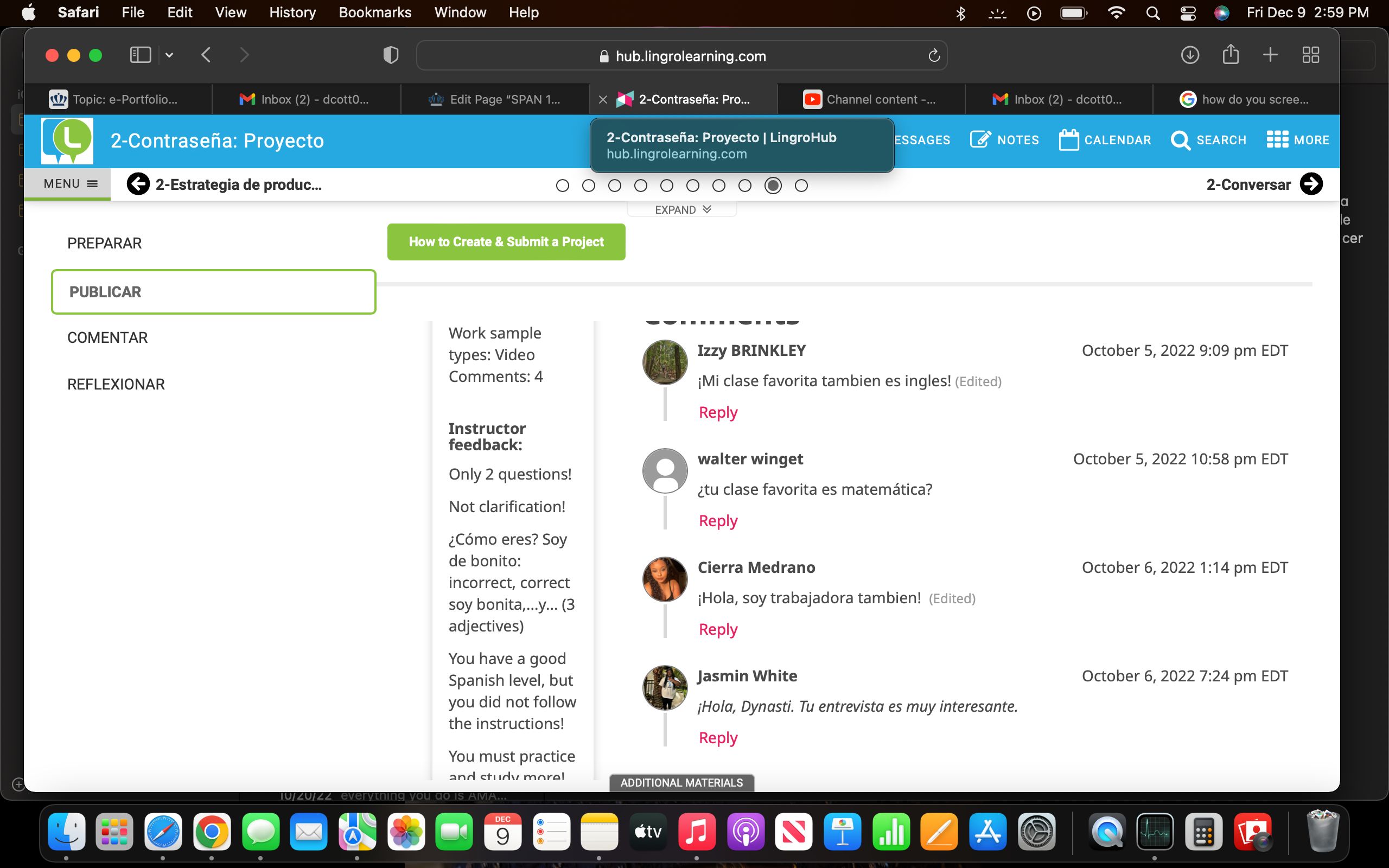Viewport: 1389px width, 868px height.
Task: Open Trash in the Dock
Action: click(1322, 830)
